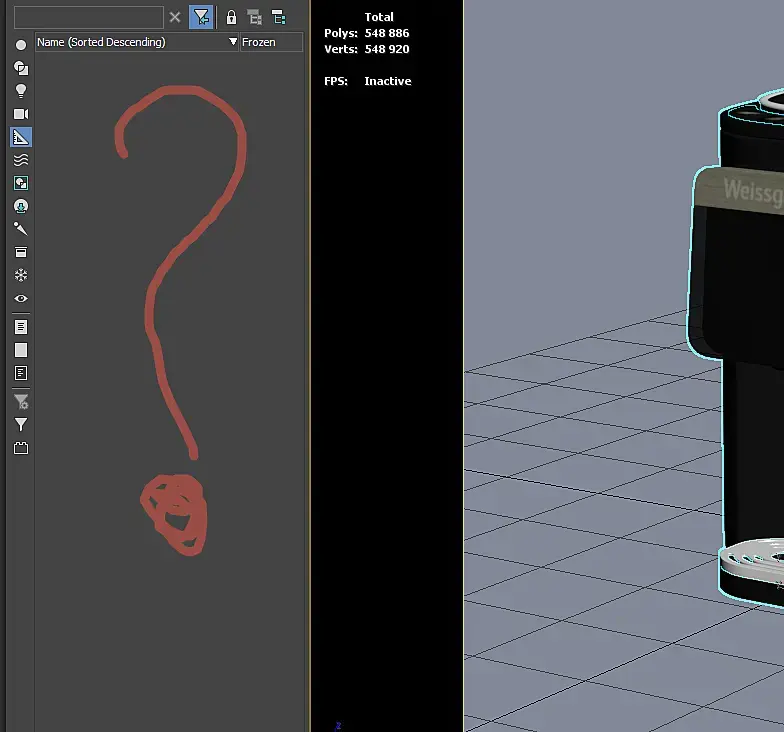The height and width of the screenshot is (732, 784).
Task: Toggle Display Hidden Objects eye icon
Action: pos(20,298)
